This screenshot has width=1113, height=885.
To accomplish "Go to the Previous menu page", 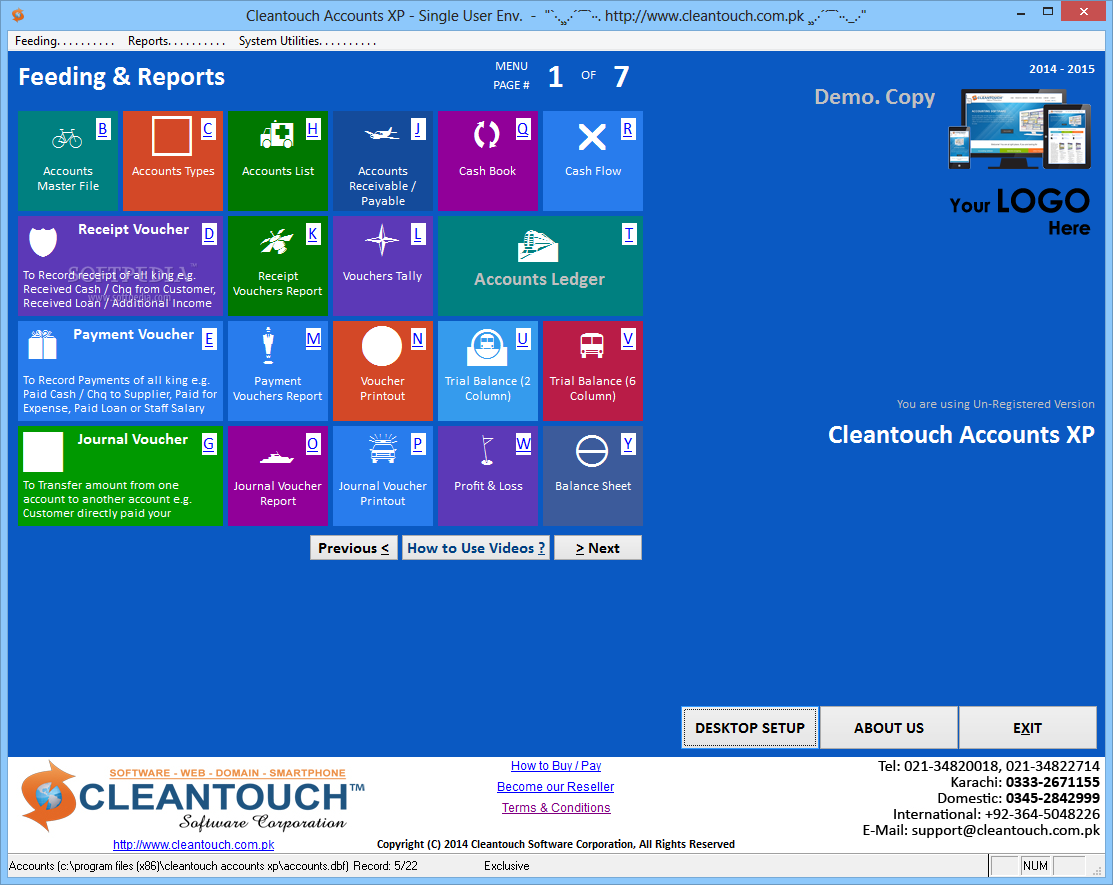I will pyautogui.click(x=353, y=548).
